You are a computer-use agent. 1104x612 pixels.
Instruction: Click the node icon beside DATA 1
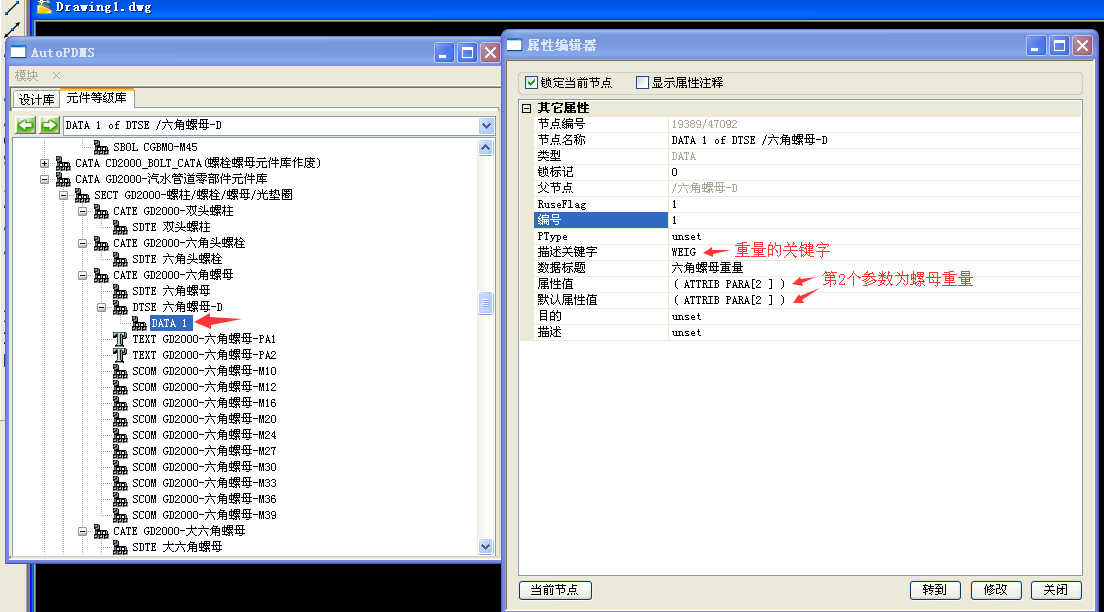[x=139, y=323]
